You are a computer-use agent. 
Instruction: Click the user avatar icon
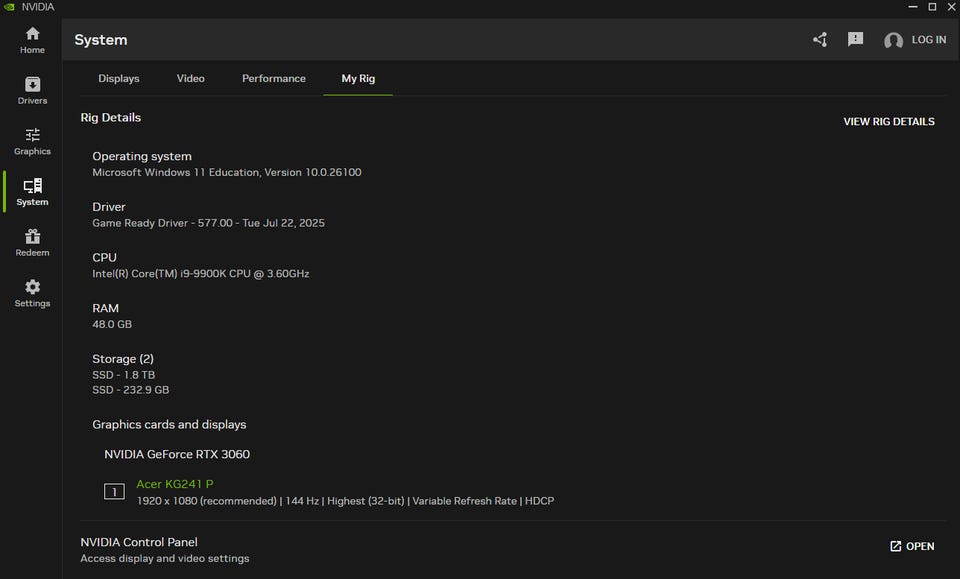pos(893,40)
